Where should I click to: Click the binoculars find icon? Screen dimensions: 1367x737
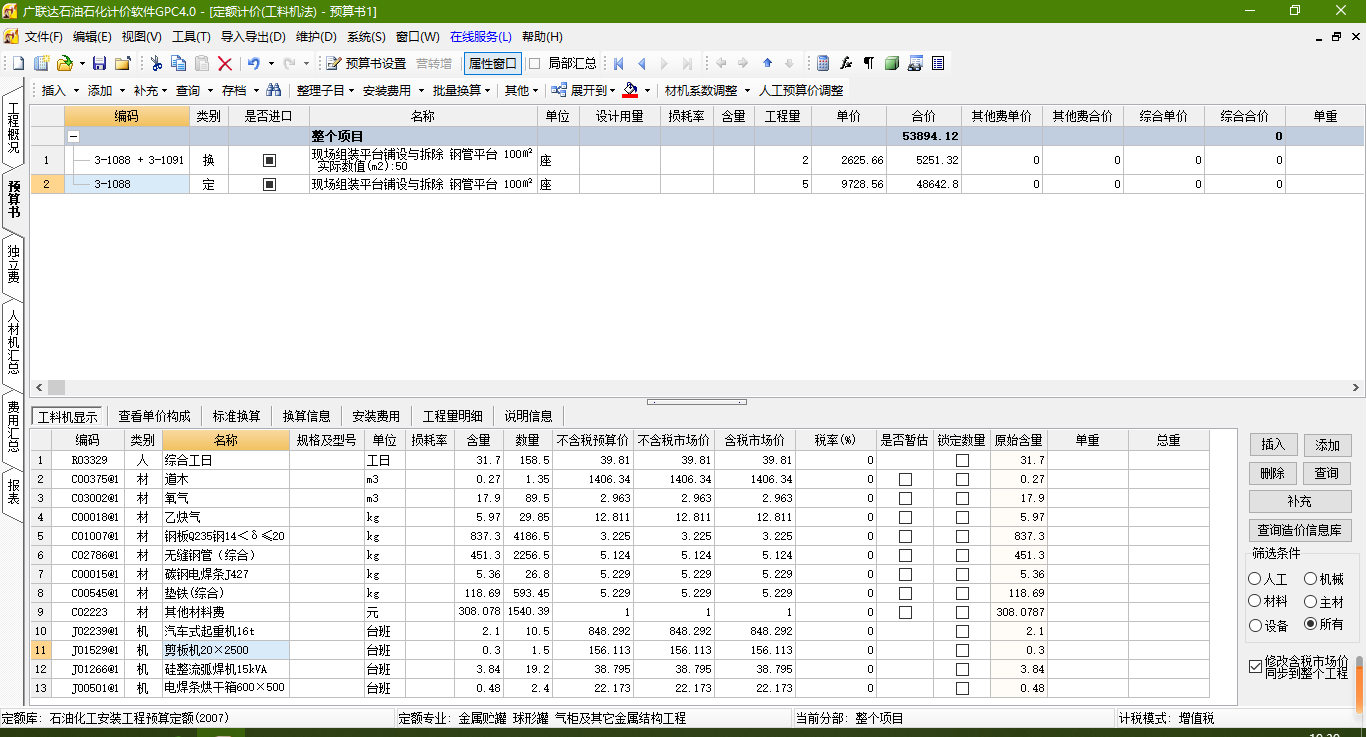point(273,90)
